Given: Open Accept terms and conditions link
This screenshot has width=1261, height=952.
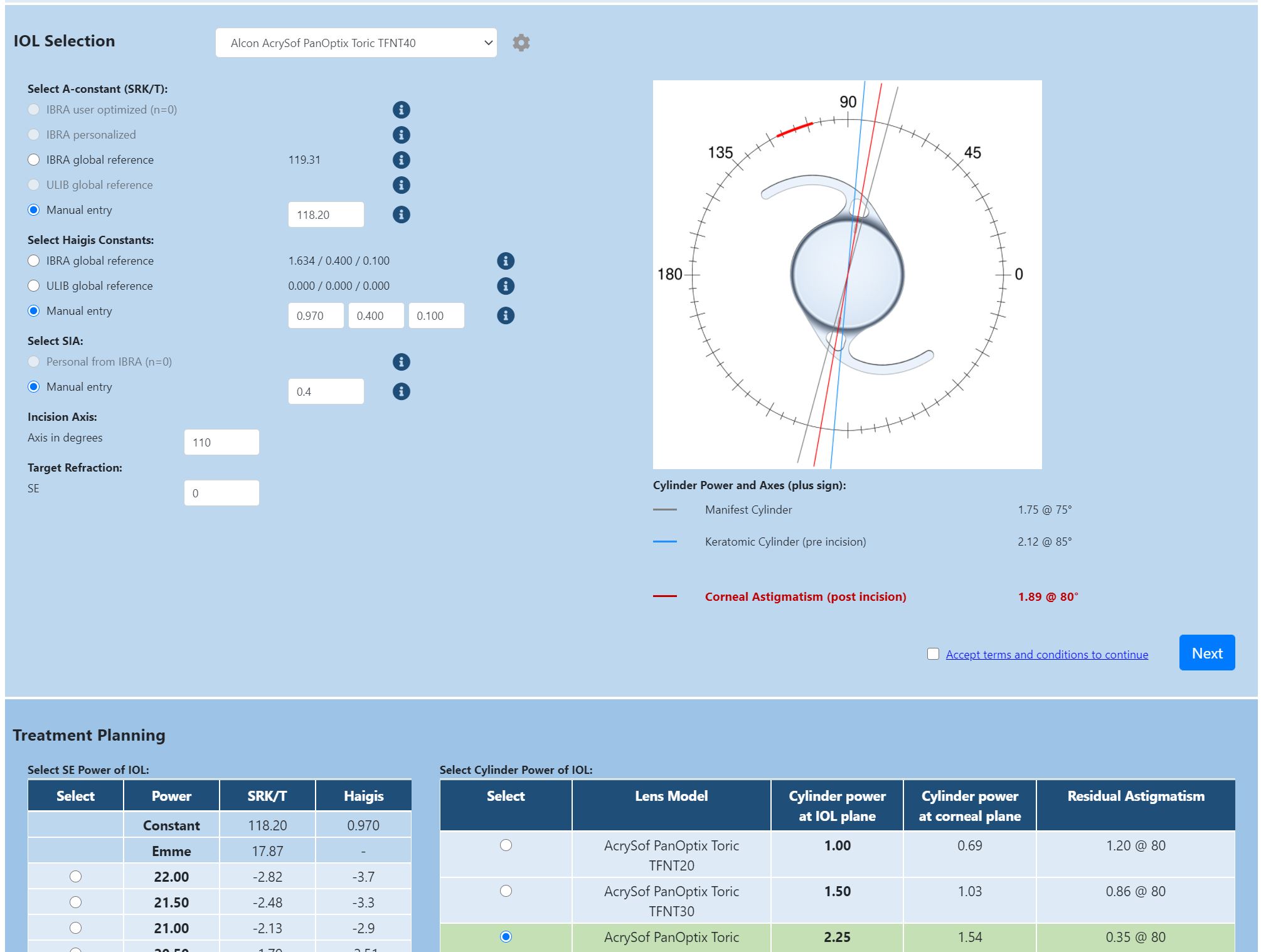Looking at the screenshot, I should pyautogui.click(x=1047, y=654).
